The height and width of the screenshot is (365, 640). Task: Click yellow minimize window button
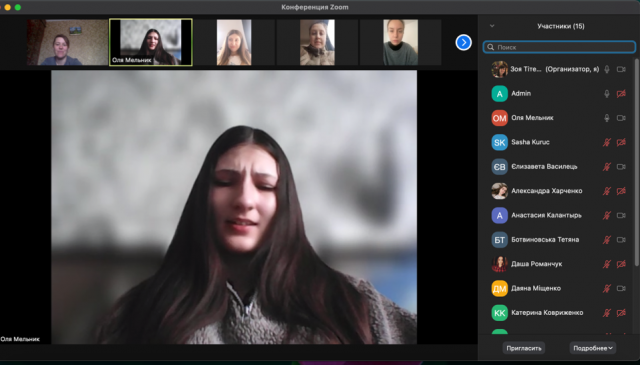pyautogui.click(x=7, y=7)
